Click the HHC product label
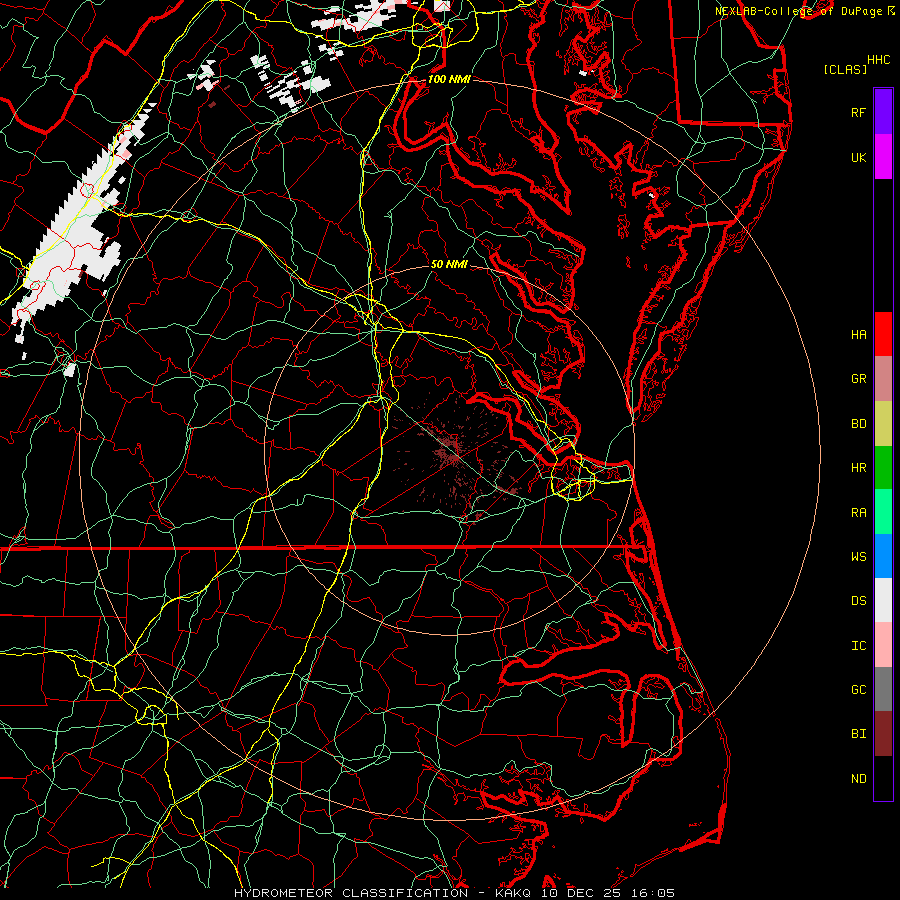This screenshot has width=900, height=900. (879, 60)
